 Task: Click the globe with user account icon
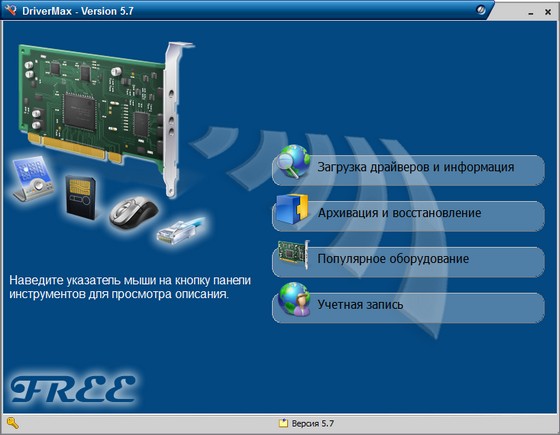pyautogui.click(x=294, y=299)
